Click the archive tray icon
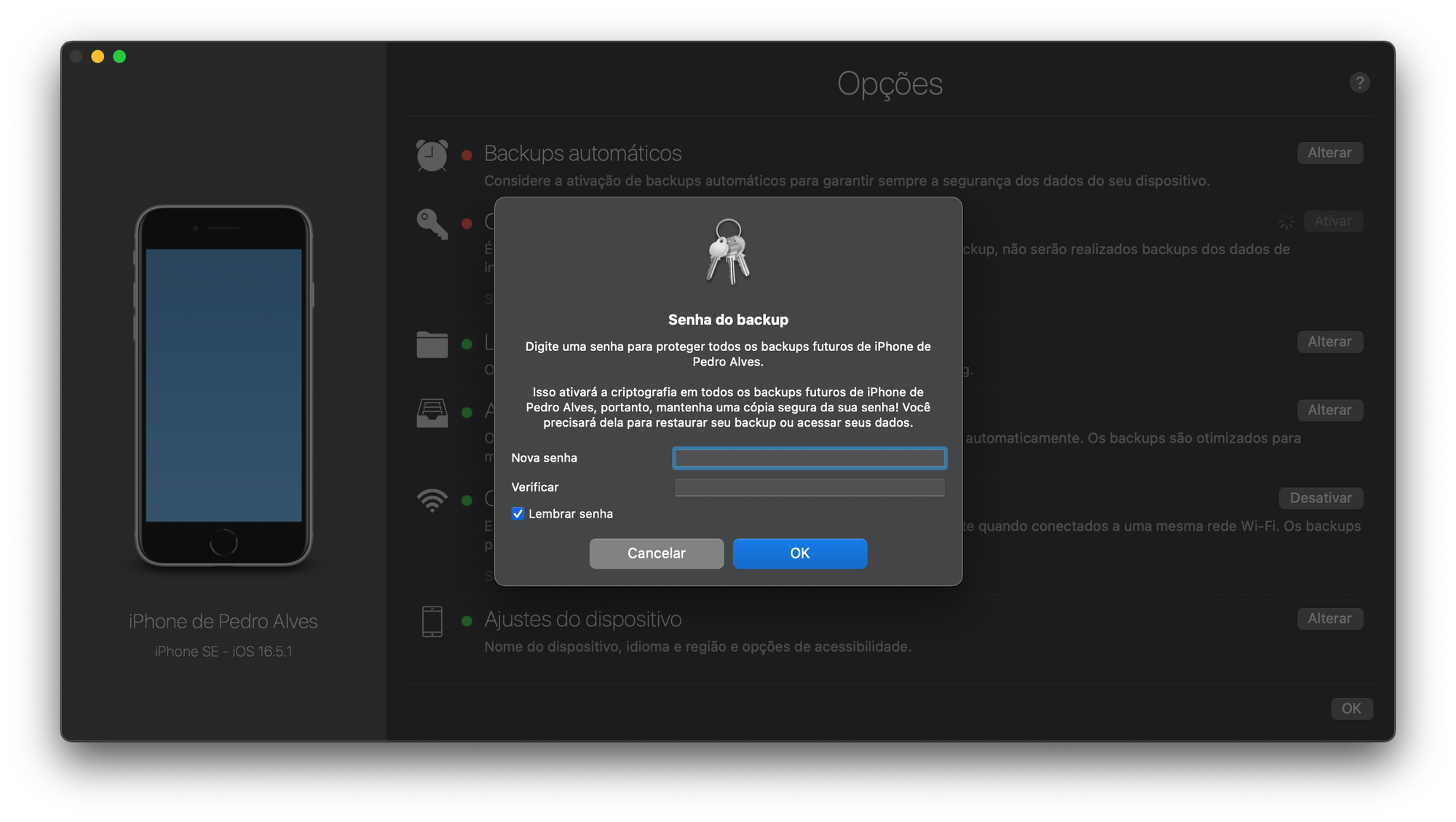The height and width of the screenshot is (822, 1456). point(432,413)
